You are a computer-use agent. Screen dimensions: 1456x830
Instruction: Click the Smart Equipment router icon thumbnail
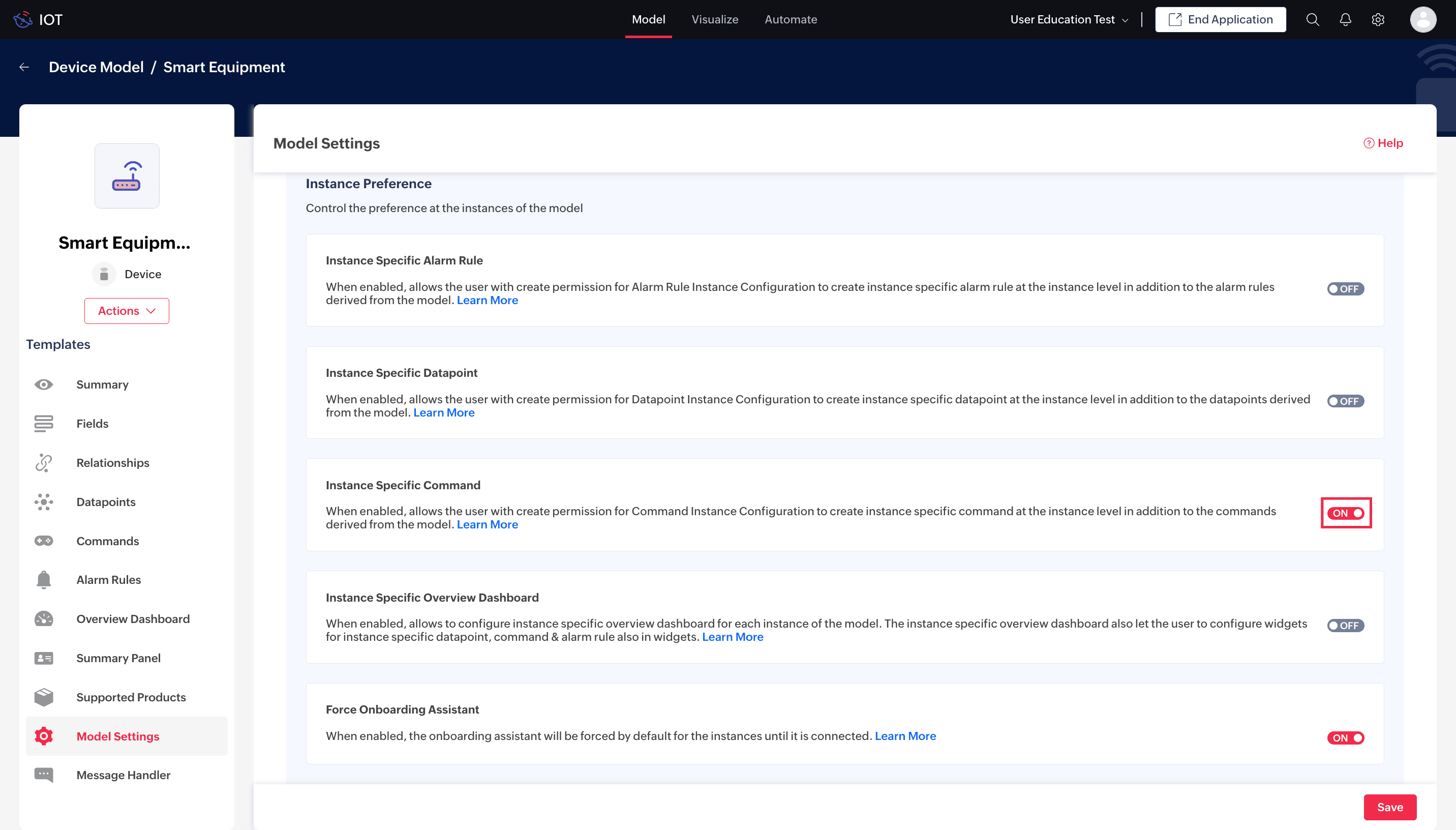[127, 176]
